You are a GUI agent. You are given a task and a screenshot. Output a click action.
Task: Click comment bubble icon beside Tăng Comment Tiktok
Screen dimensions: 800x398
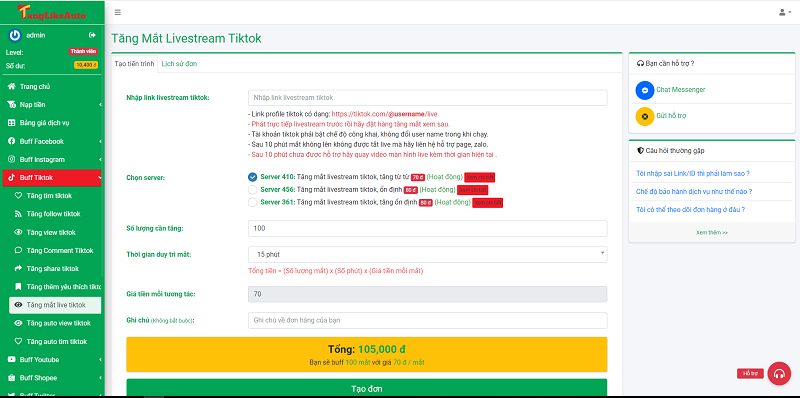(18, 251)
